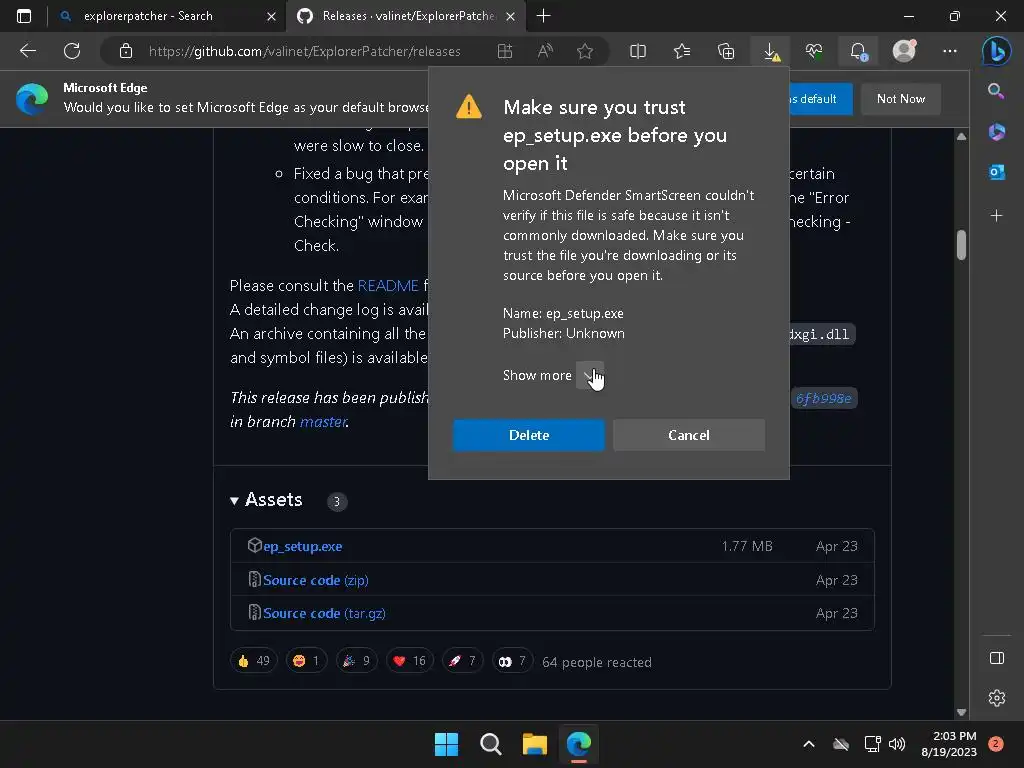Open commit 6fb998e link

[x=824, y=398]
